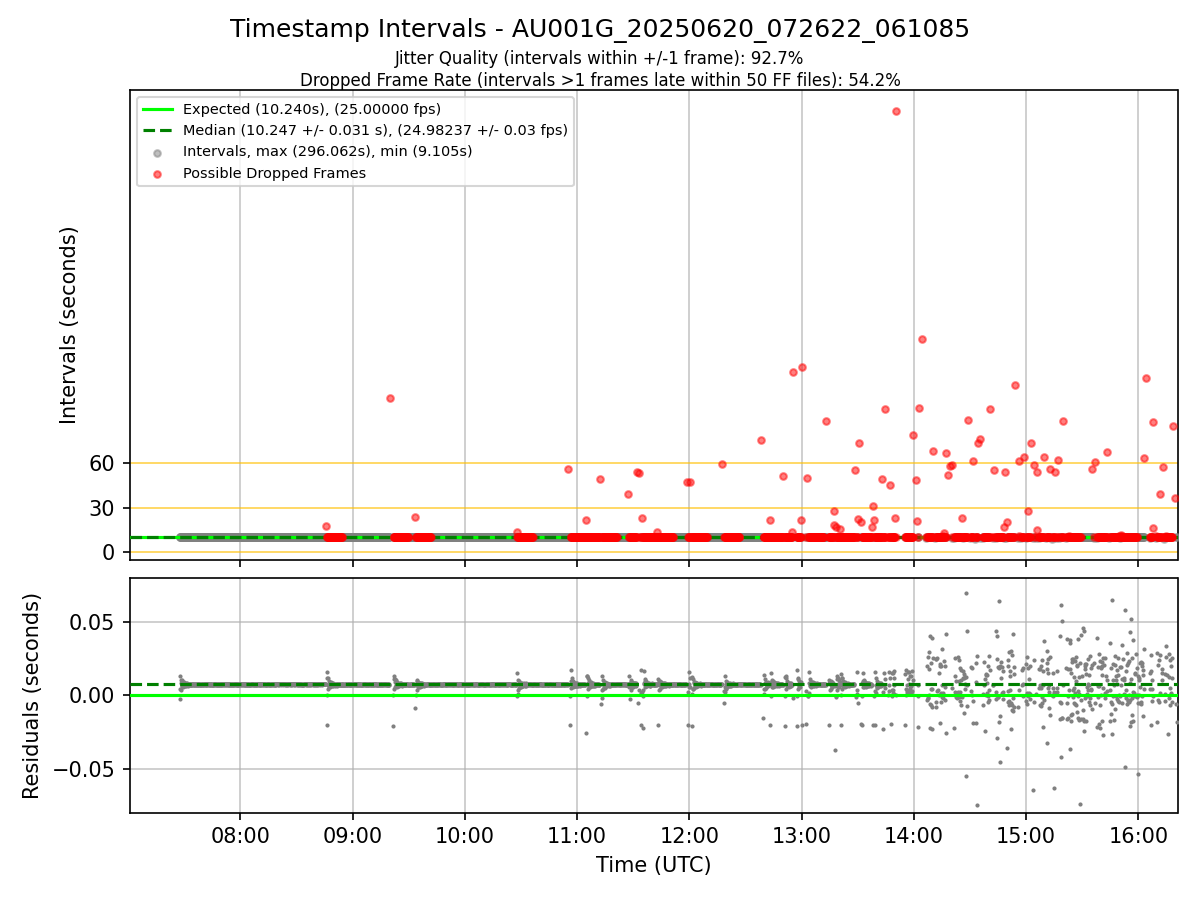Click the −0.05 residuals axis tick label
Screen dimensions: 1200x900
[87, 769]
